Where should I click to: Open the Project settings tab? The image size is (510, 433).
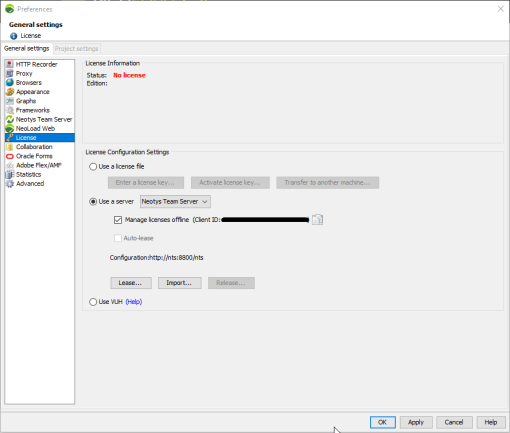77,49
